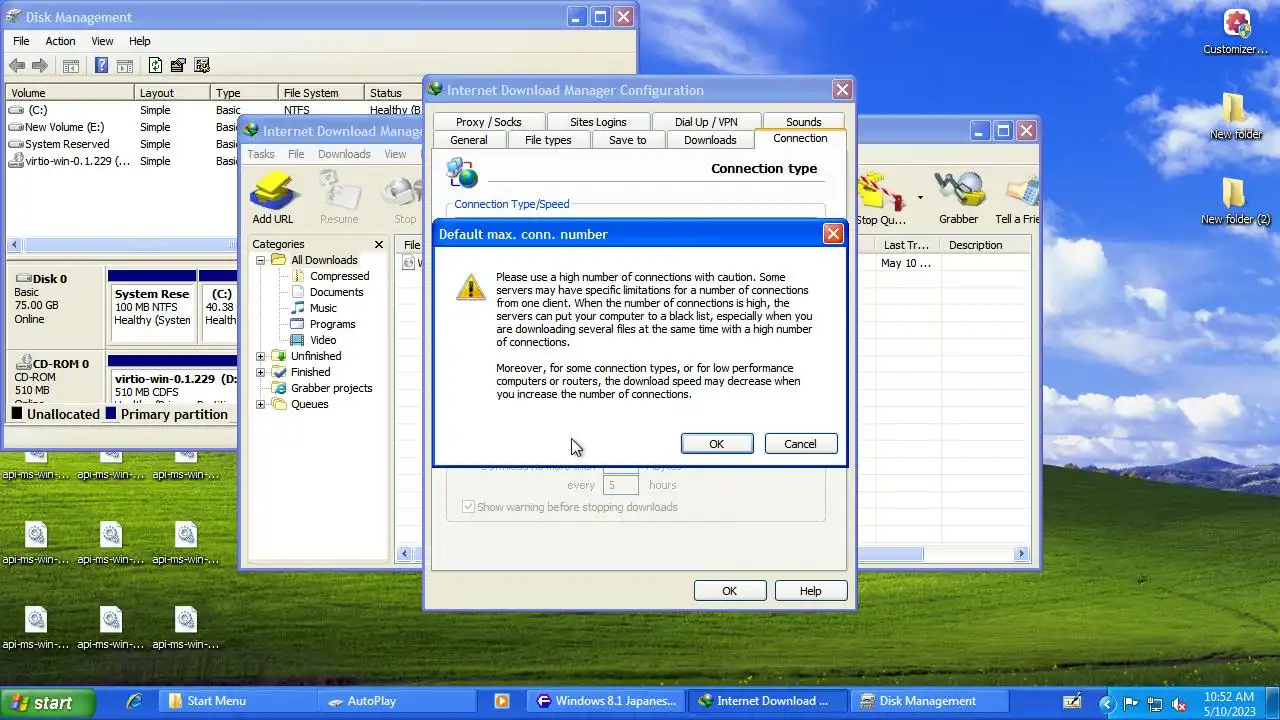Viewport: 1280px width, 720px height.
Task: Collapse the All Downloads tree node
Action: (x=261, y=260)
